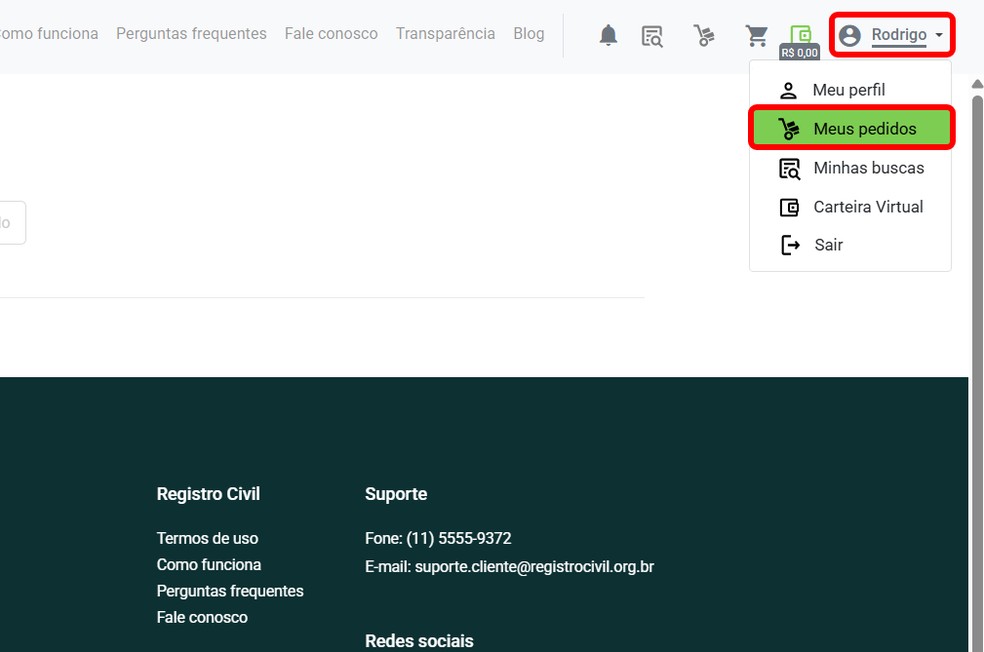Choose Meu perfil in the dropdown menu
984x652 pixels.
[x=849, y=89]
